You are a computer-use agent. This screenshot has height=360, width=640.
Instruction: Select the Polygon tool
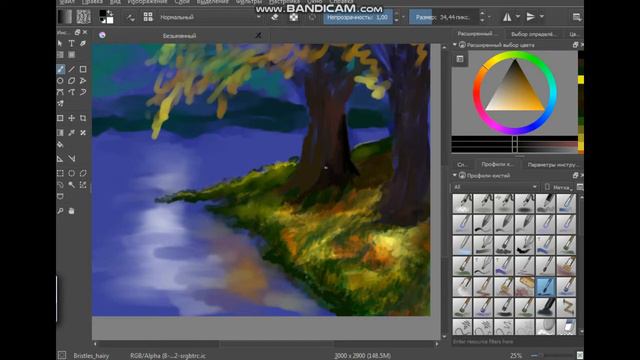click(x=71, y=81)
